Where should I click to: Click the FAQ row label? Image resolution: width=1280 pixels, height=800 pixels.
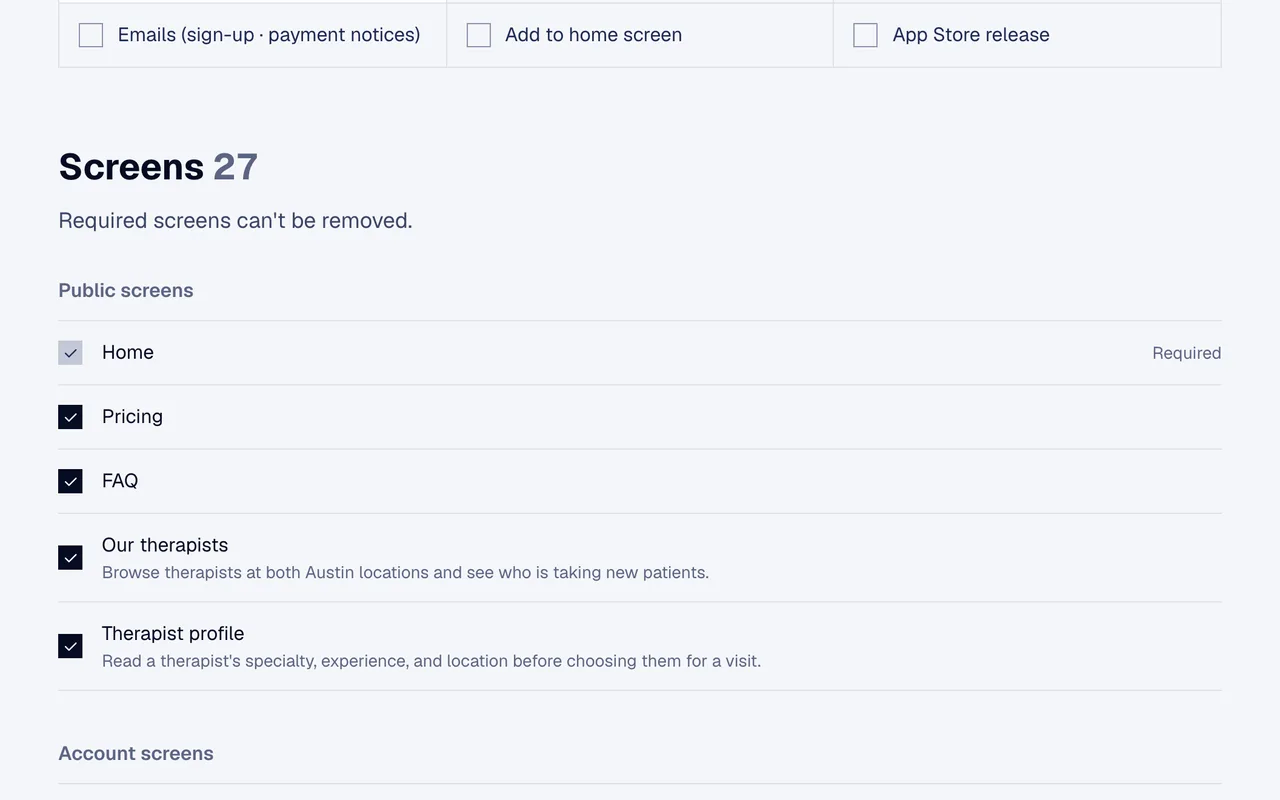pyautogui.click(x=120, y=481)
